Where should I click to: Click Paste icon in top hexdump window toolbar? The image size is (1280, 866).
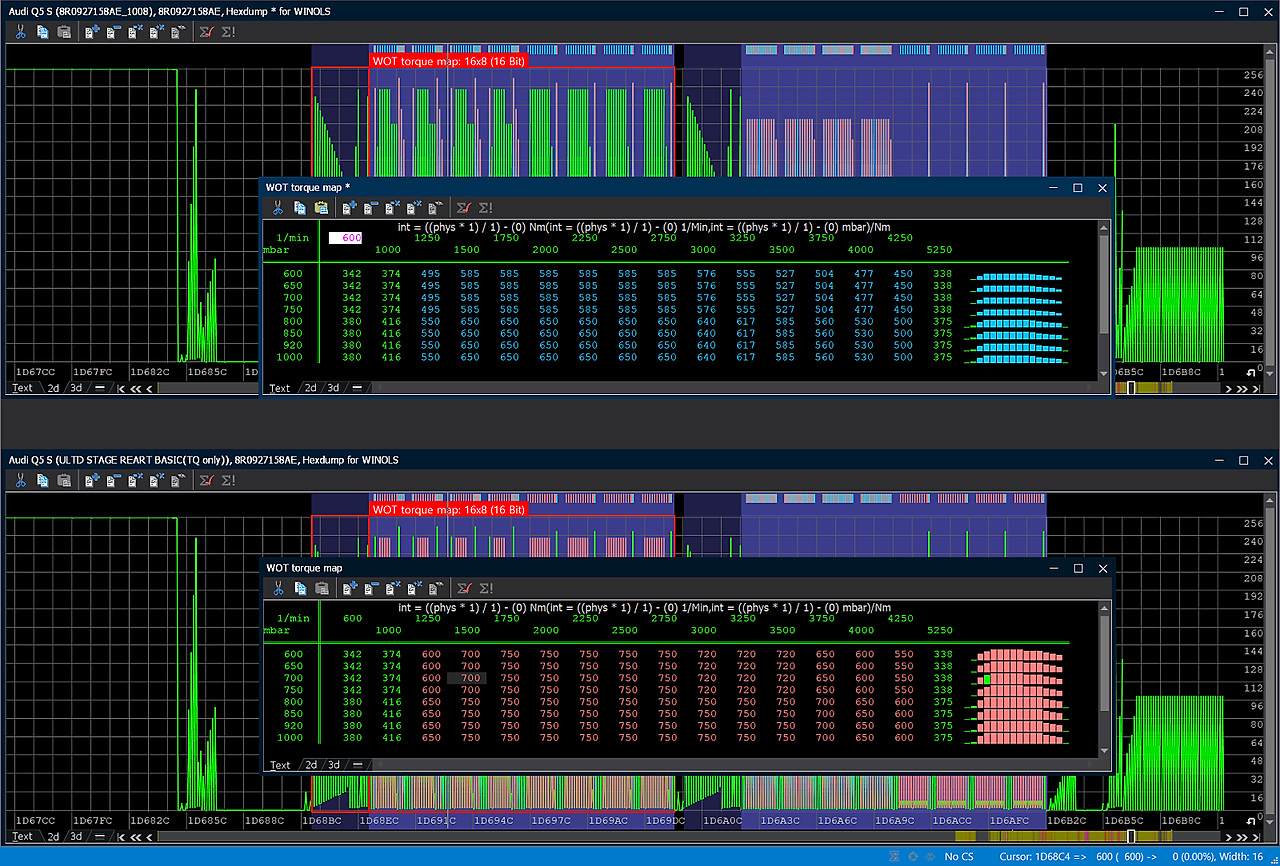coord(64,32)
